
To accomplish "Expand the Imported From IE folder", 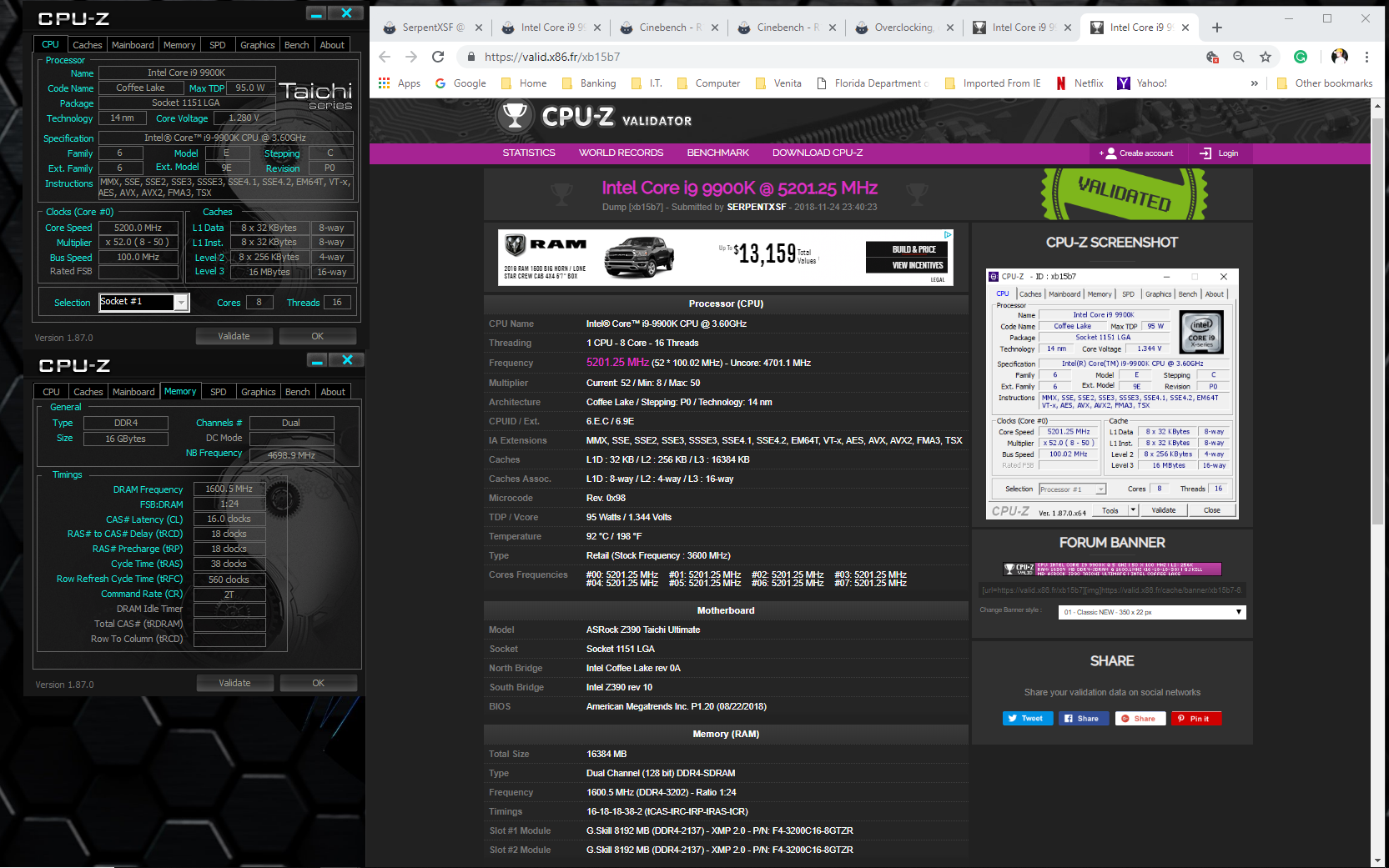I will [x=993, y=83].
